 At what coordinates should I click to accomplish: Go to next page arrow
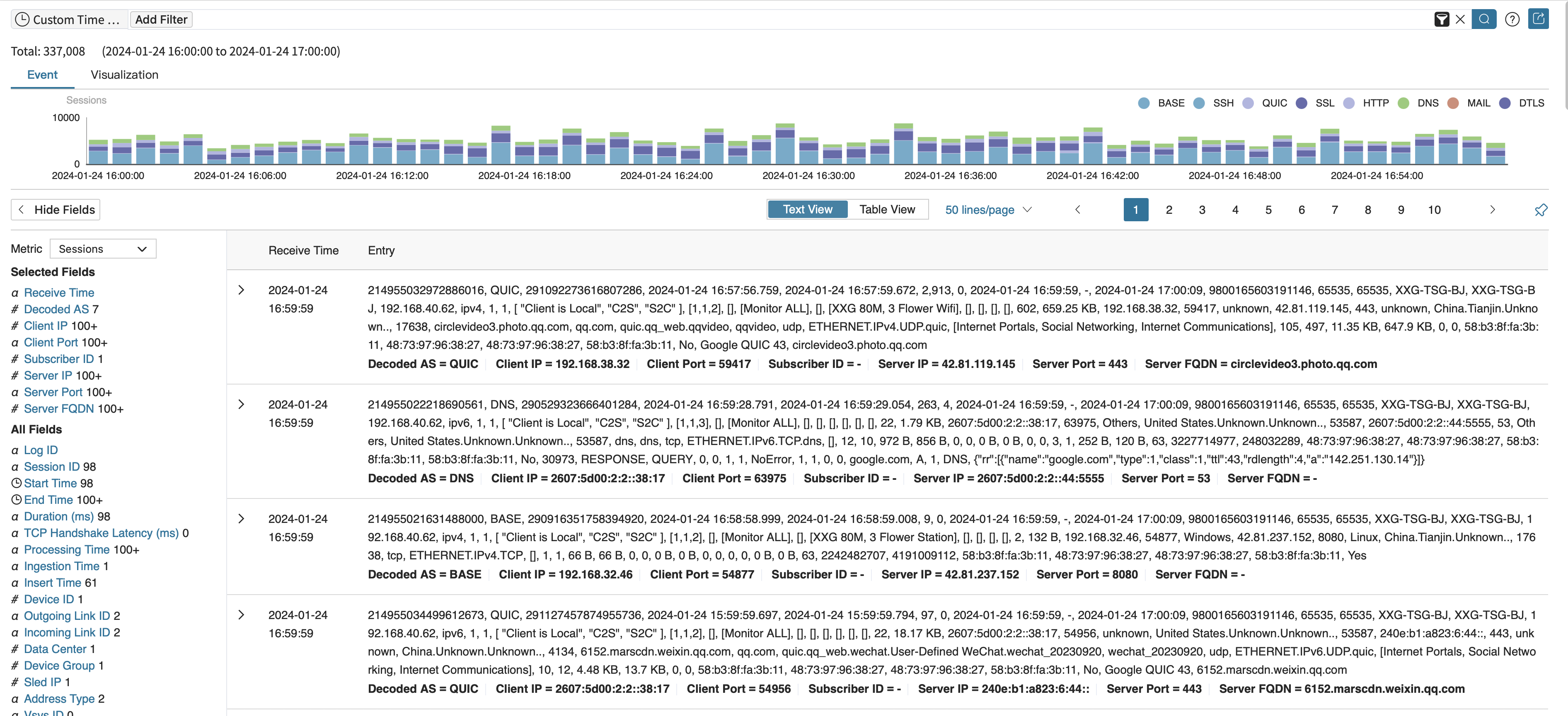[1492, 209]
